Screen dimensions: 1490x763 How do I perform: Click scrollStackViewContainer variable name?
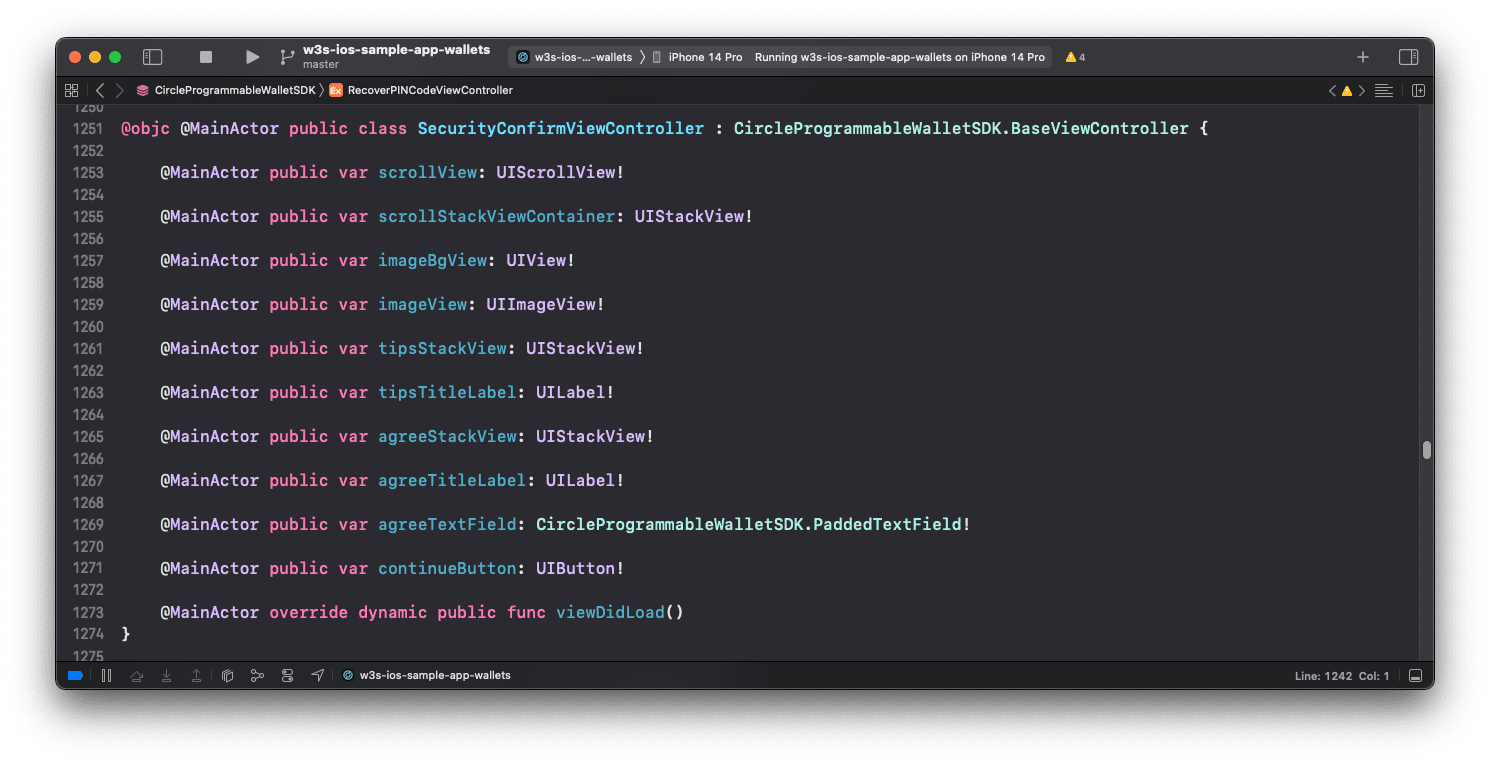tap(496, 217)
